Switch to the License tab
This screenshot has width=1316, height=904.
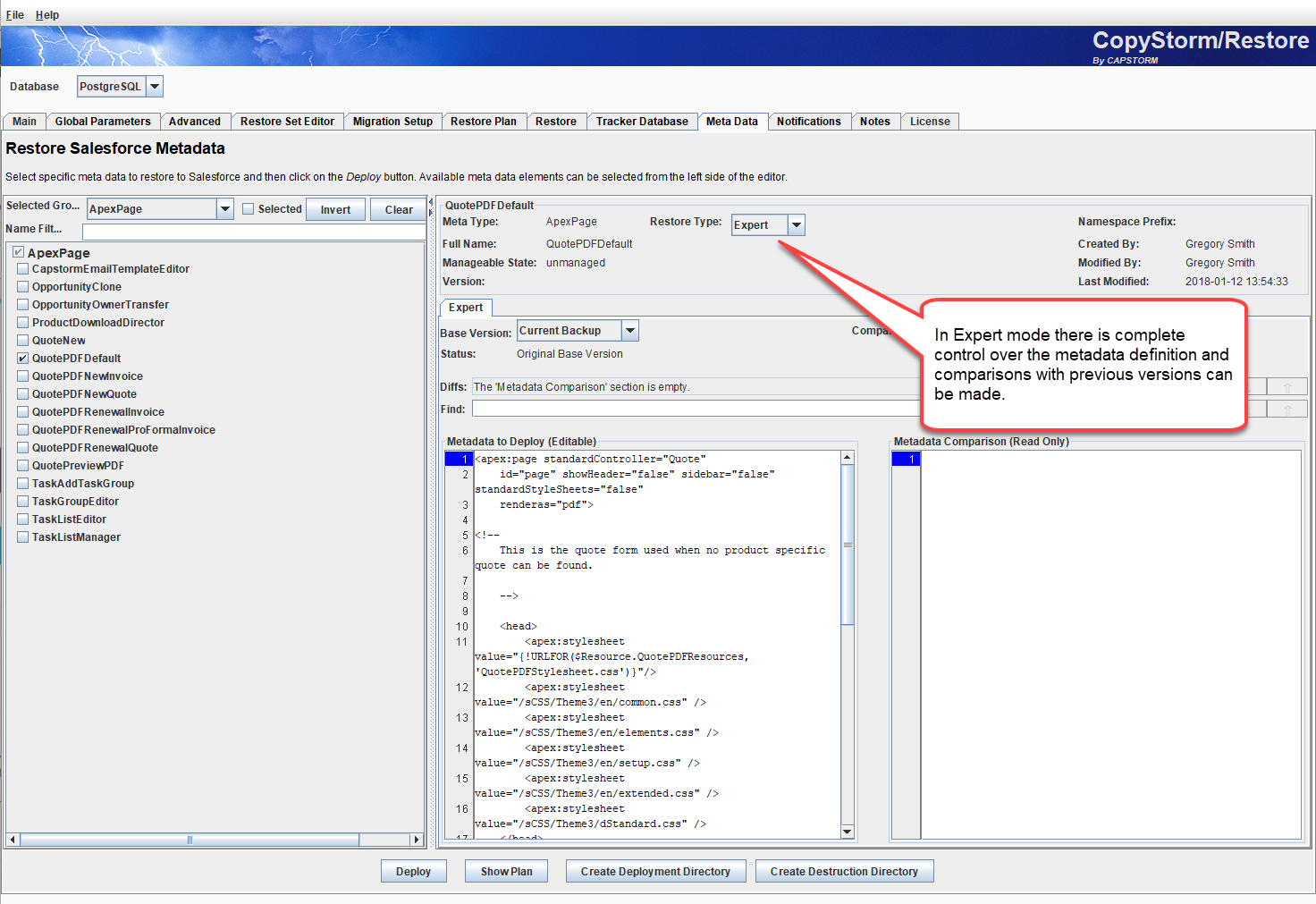[930, 122]
